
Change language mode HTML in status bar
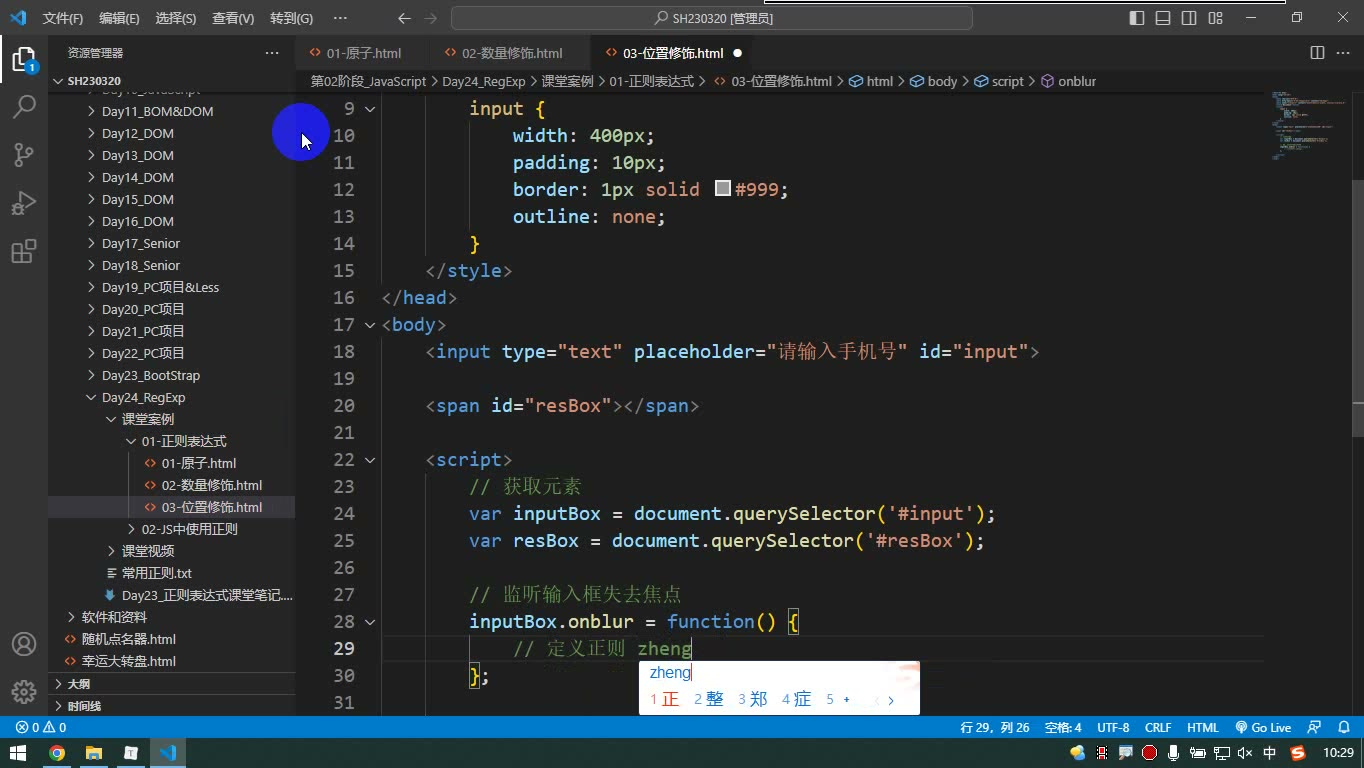[x=1203, y=727]
